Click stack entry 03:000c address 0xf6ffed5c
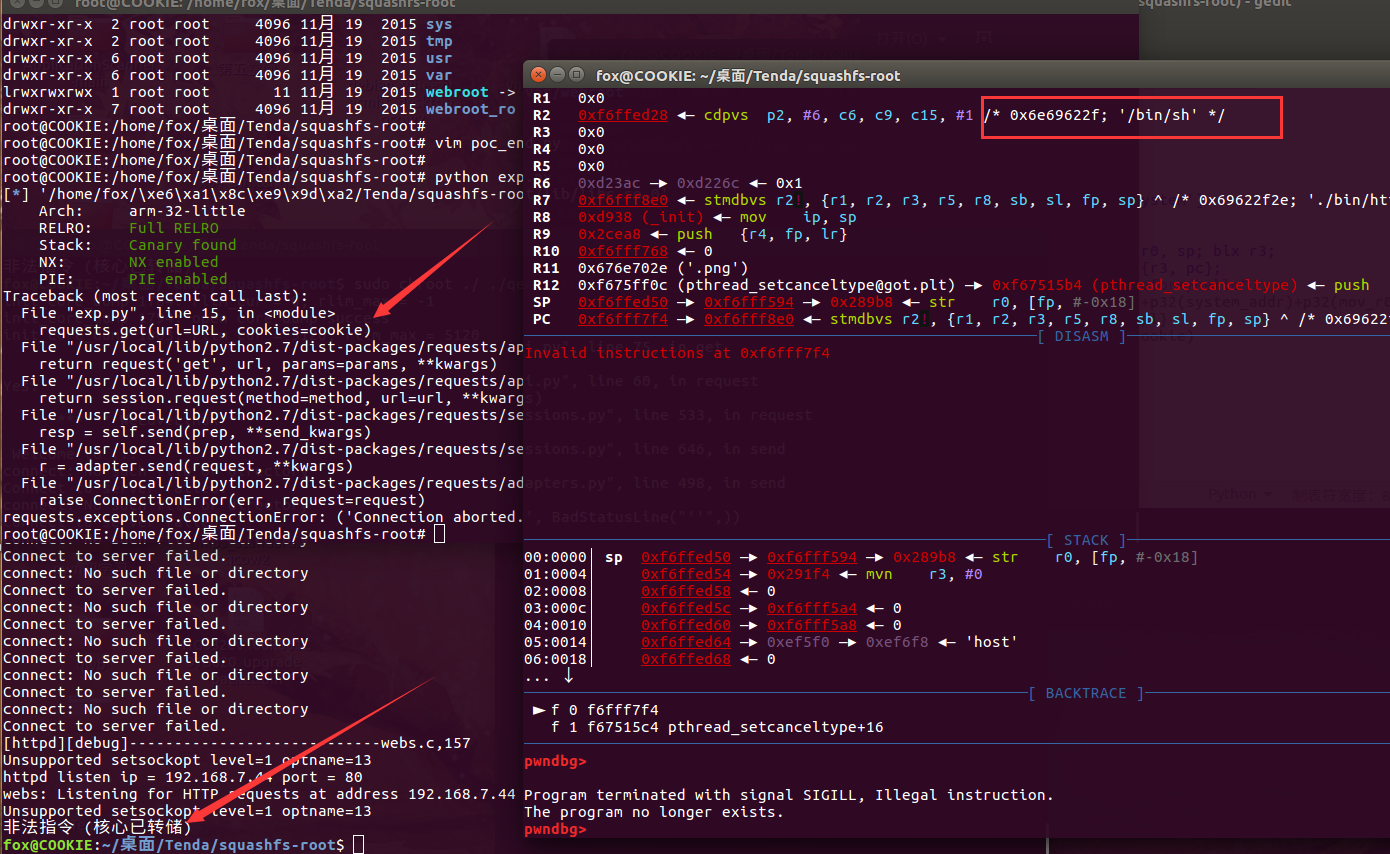The image size is (1390, 854). point(686,608)
